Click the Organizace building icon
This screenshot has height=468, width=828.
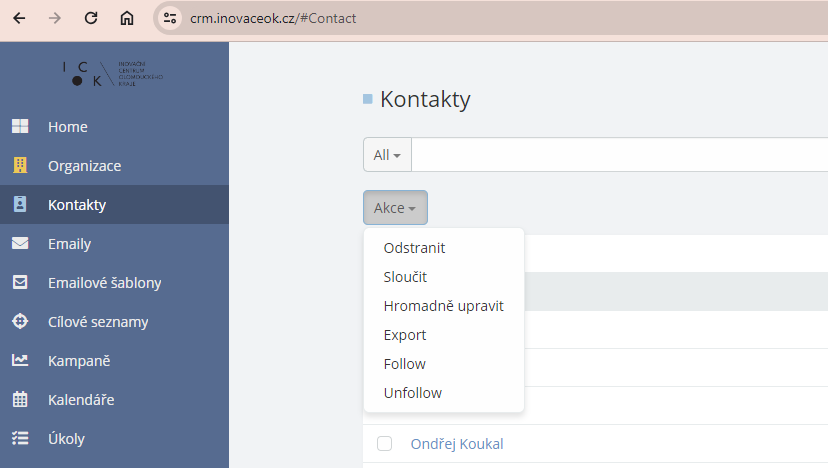(x=19, y=166)
